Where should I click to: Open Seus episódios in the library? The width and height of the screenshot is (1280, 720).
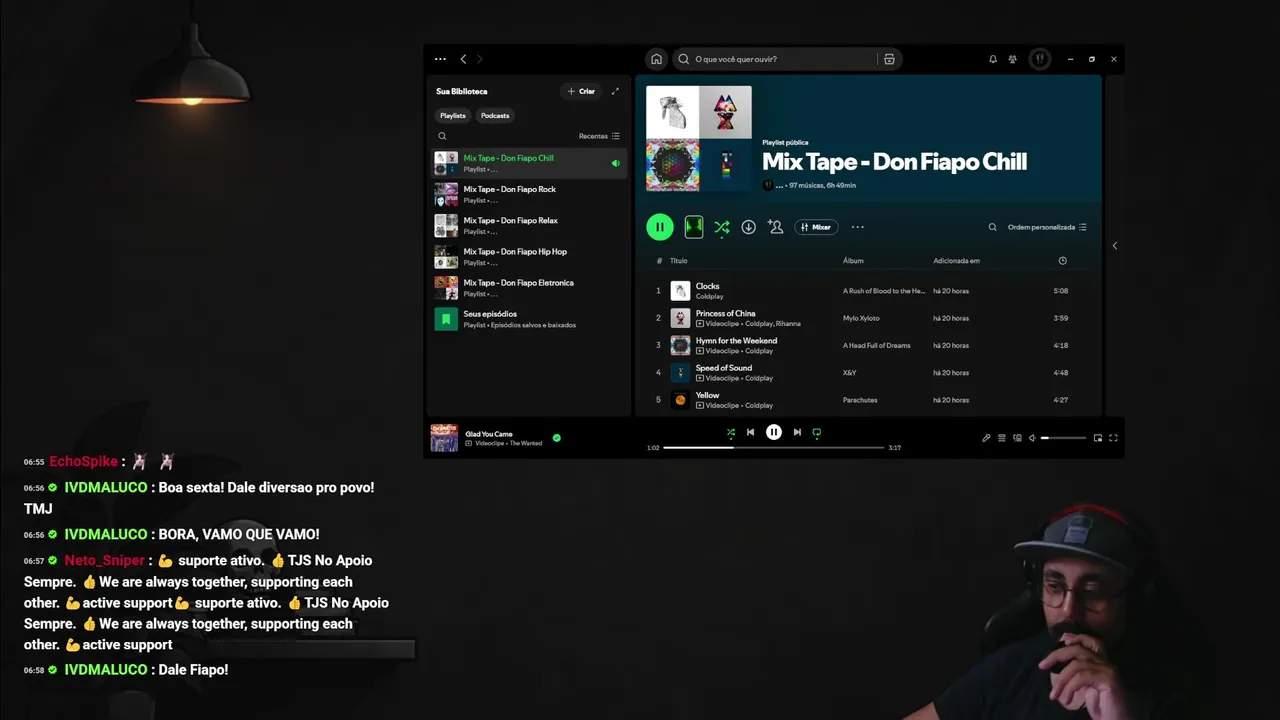coord(529,319)
